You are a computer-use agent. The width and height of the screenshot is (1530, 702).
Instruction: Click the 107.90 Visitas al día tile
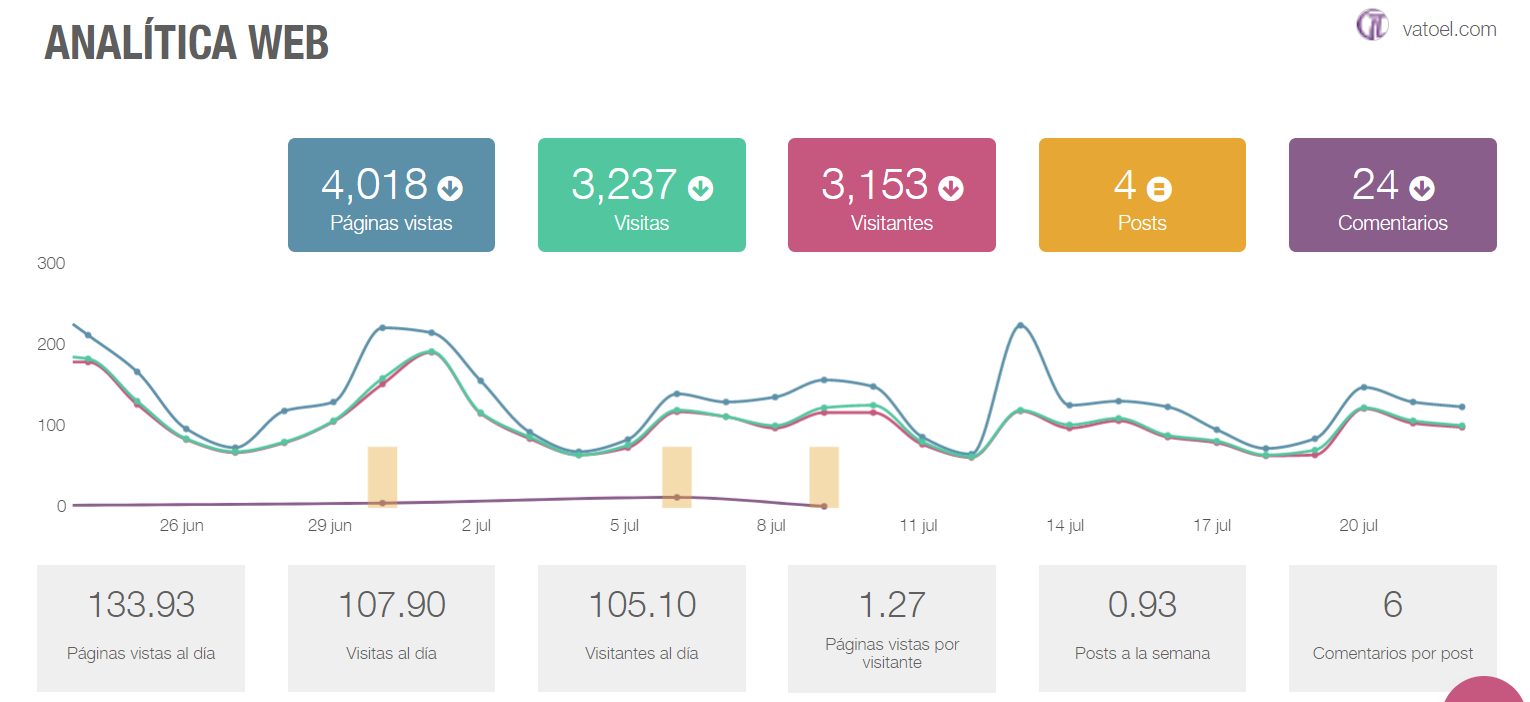click(x=391, y=628)
